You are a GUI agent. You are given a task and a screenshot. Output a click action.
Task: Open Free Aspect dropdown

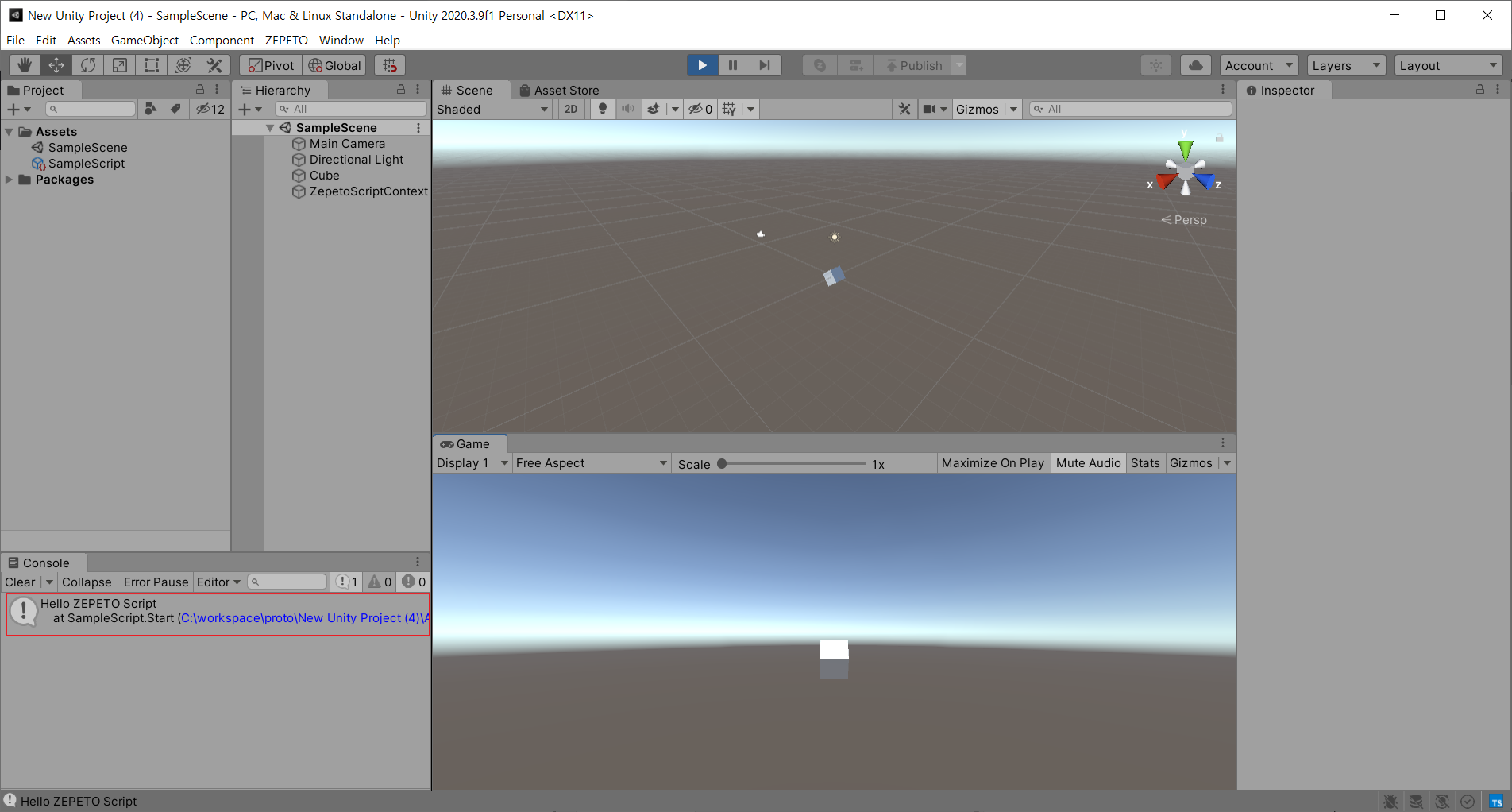[x=591, y=463]
